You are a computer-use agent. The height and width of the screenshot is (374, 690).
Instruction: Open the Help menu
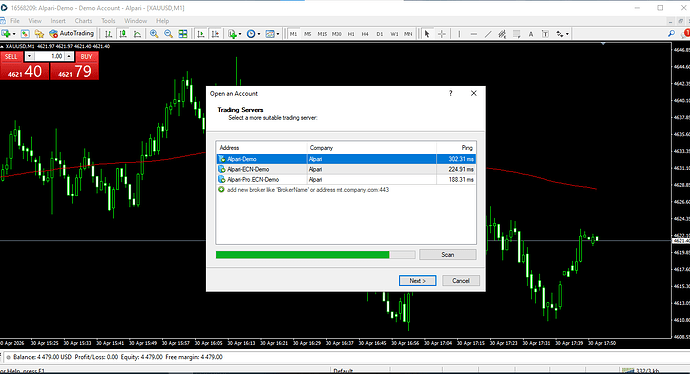click(x=162, y=21)
